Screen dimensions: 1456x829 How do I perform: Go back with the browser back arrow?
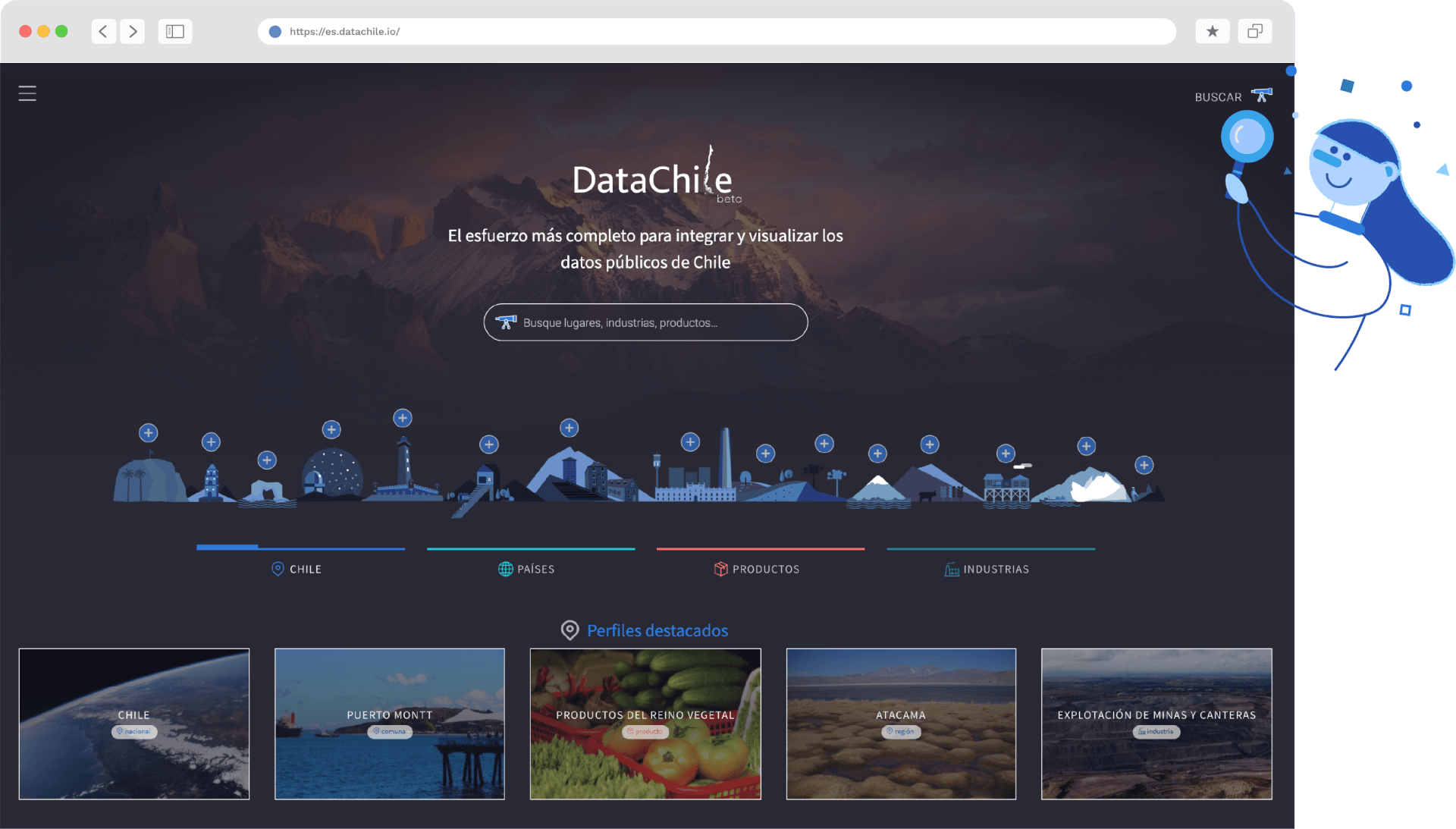point(103,31)
